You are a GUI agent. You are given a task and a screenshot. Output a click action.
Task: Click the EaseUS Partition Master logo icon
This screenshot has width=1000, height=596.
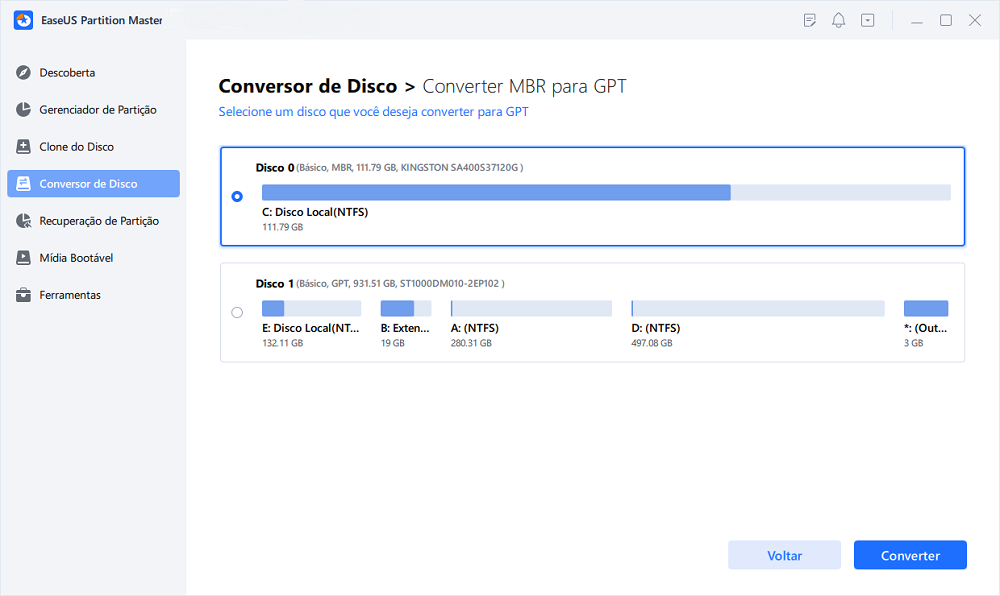pos(24,20)
